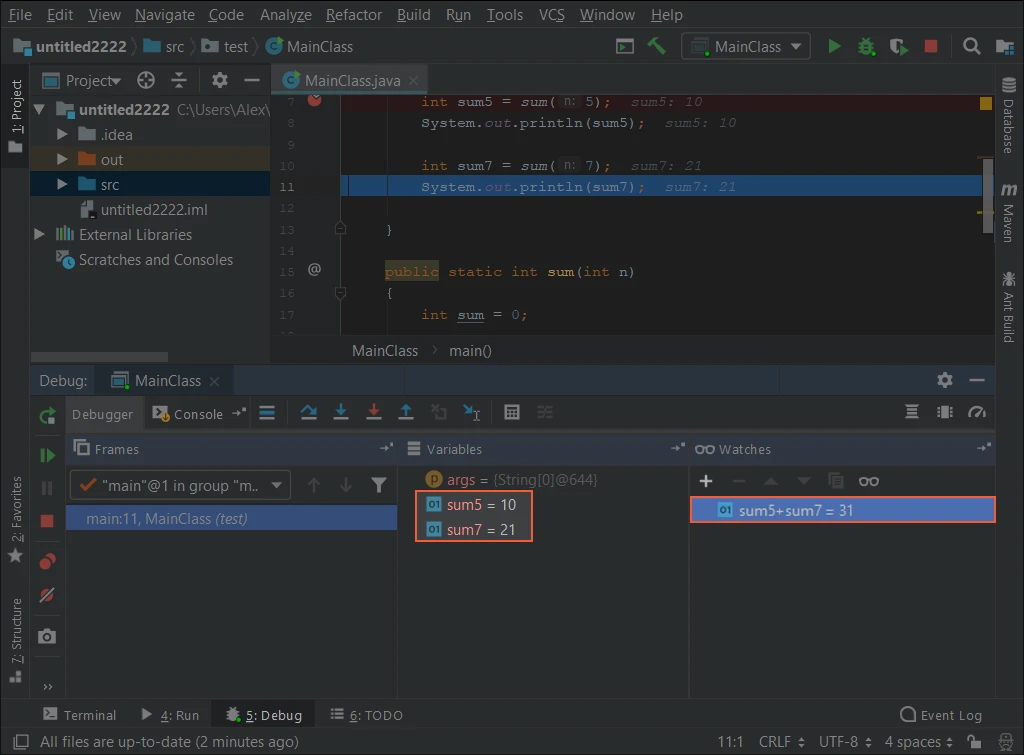Select the sum5+sum7 = 31 watch

coord(842,510)
